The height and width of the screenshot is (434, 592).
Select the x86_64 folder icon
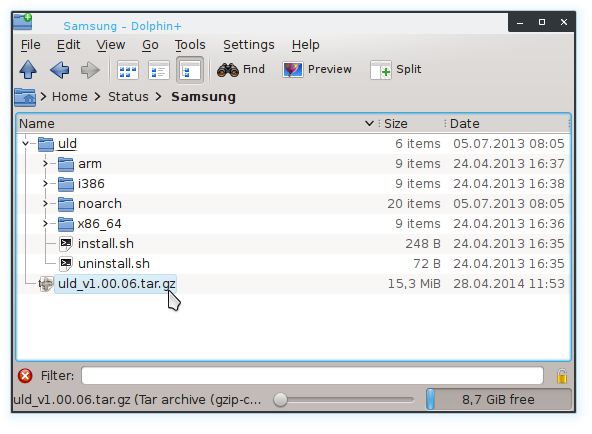point(66,224)
